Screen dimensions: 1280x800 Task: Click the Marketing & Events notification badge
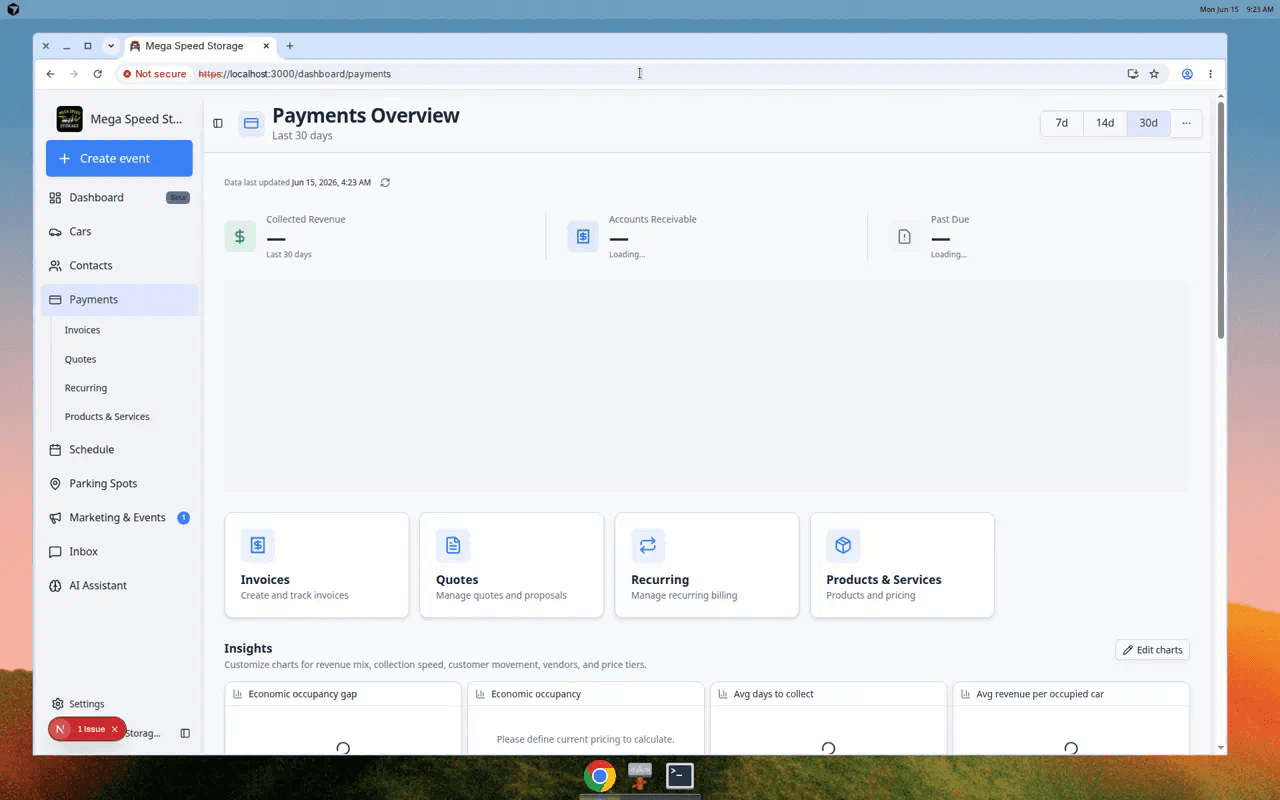(x=183, y=518)
